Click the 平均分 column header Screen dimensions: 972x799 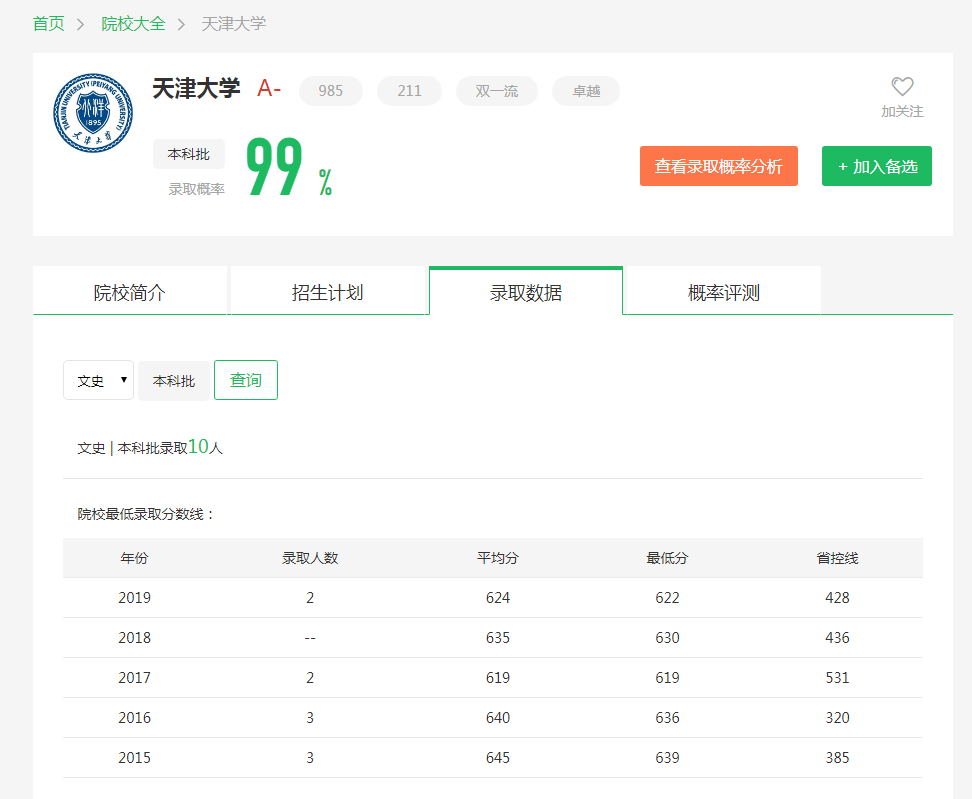(x=498, y=558)
